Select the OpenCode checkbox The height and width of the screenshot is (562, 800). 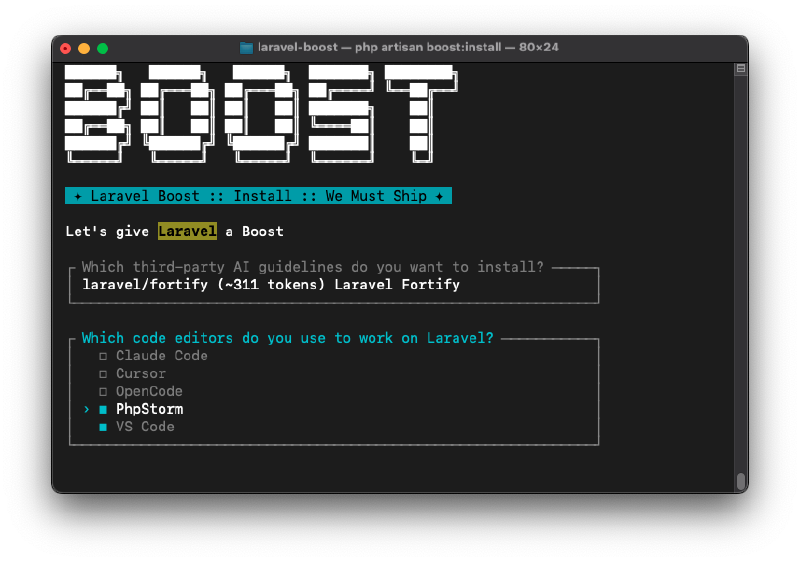[x=103, y=392]
